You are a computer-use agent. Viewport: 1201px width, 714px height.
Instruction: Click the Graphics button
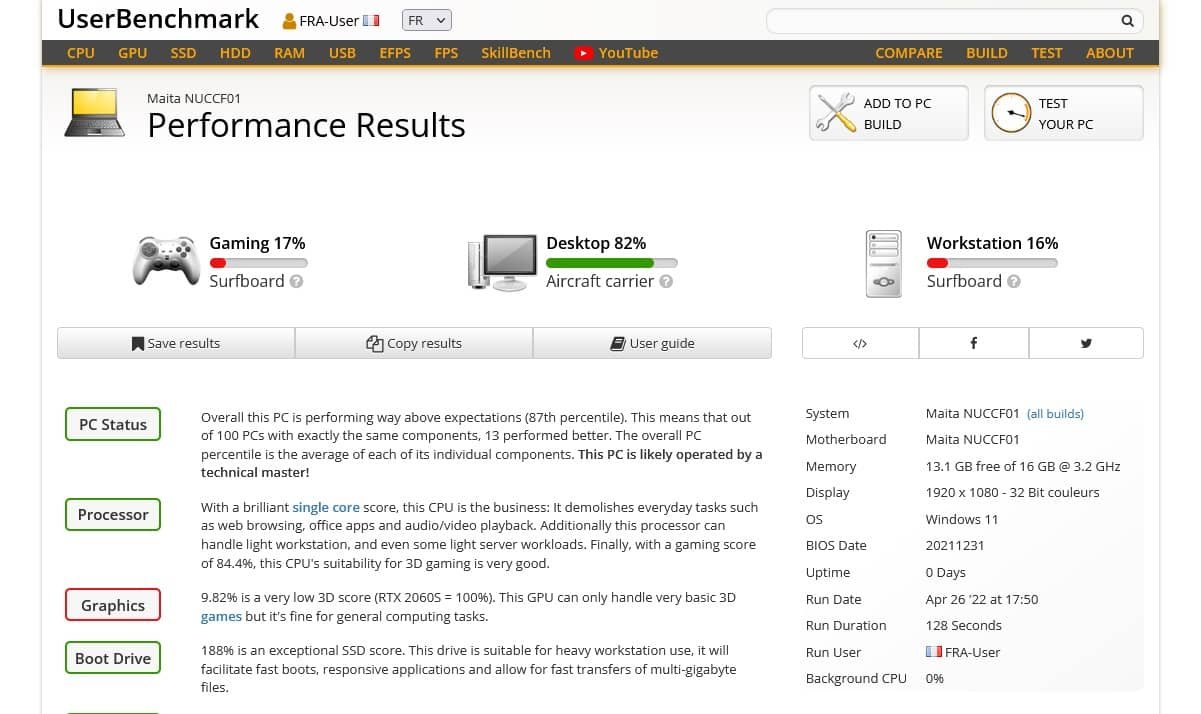[113, 605]
